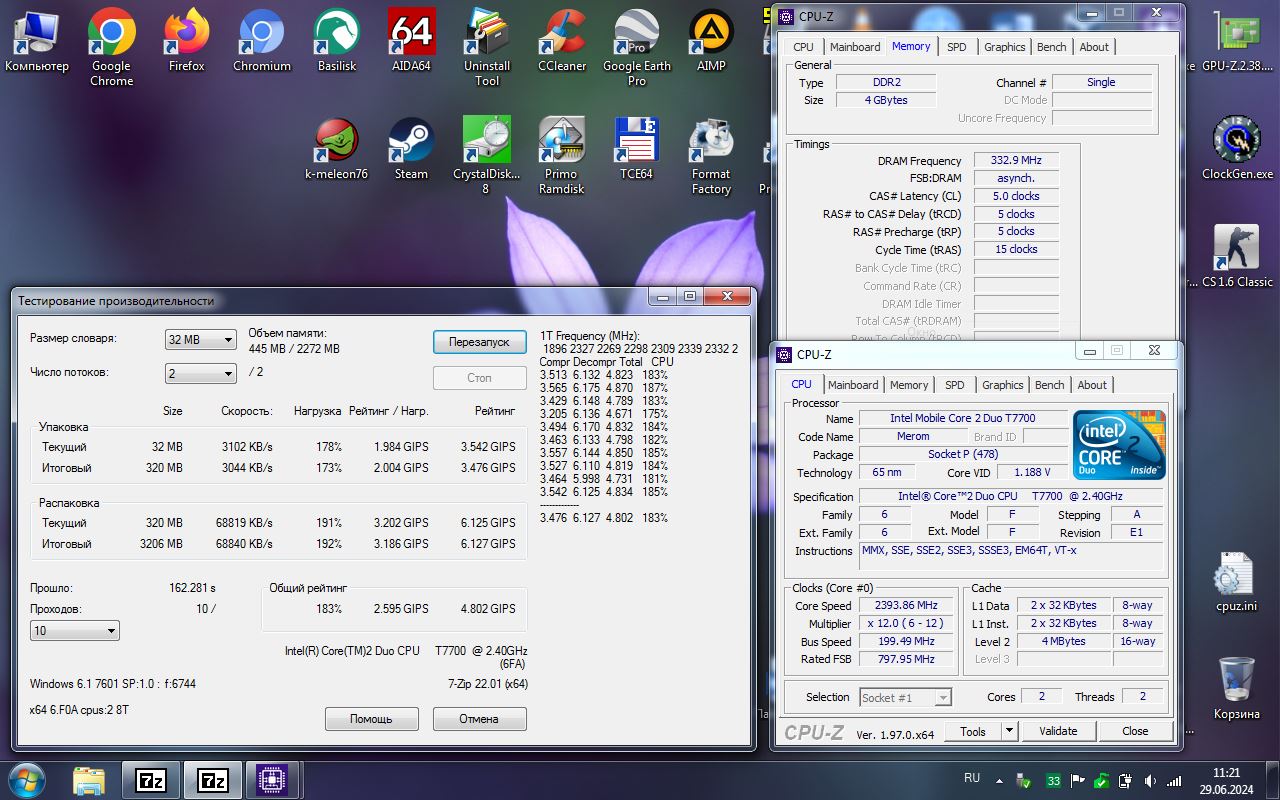Open the TCE64 desktop icon
The image size is (1280, 800).
tap(636, 150)
